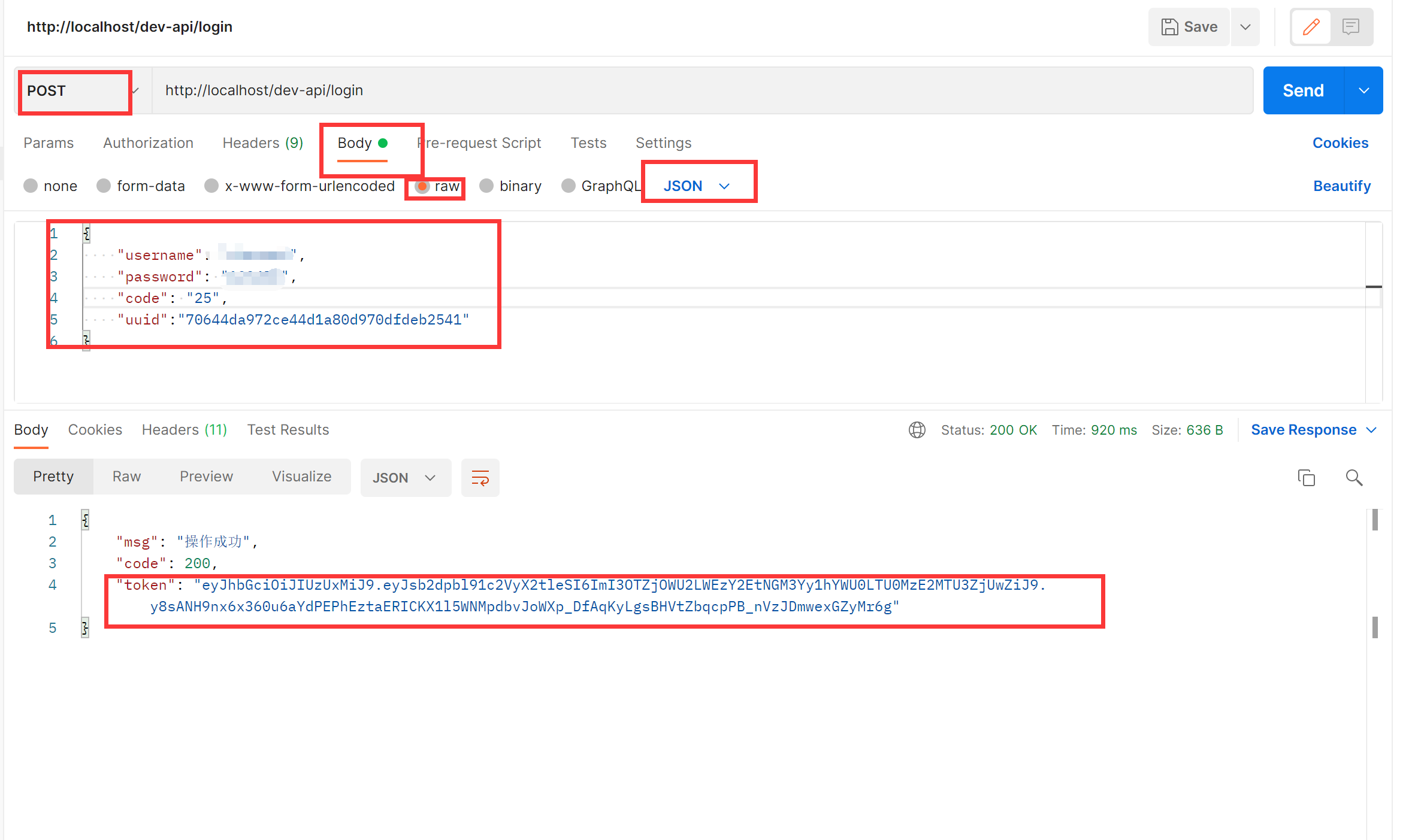Collapse the request JSON opening brace
The image size is (1412, 840).
(x=86, y=233)
